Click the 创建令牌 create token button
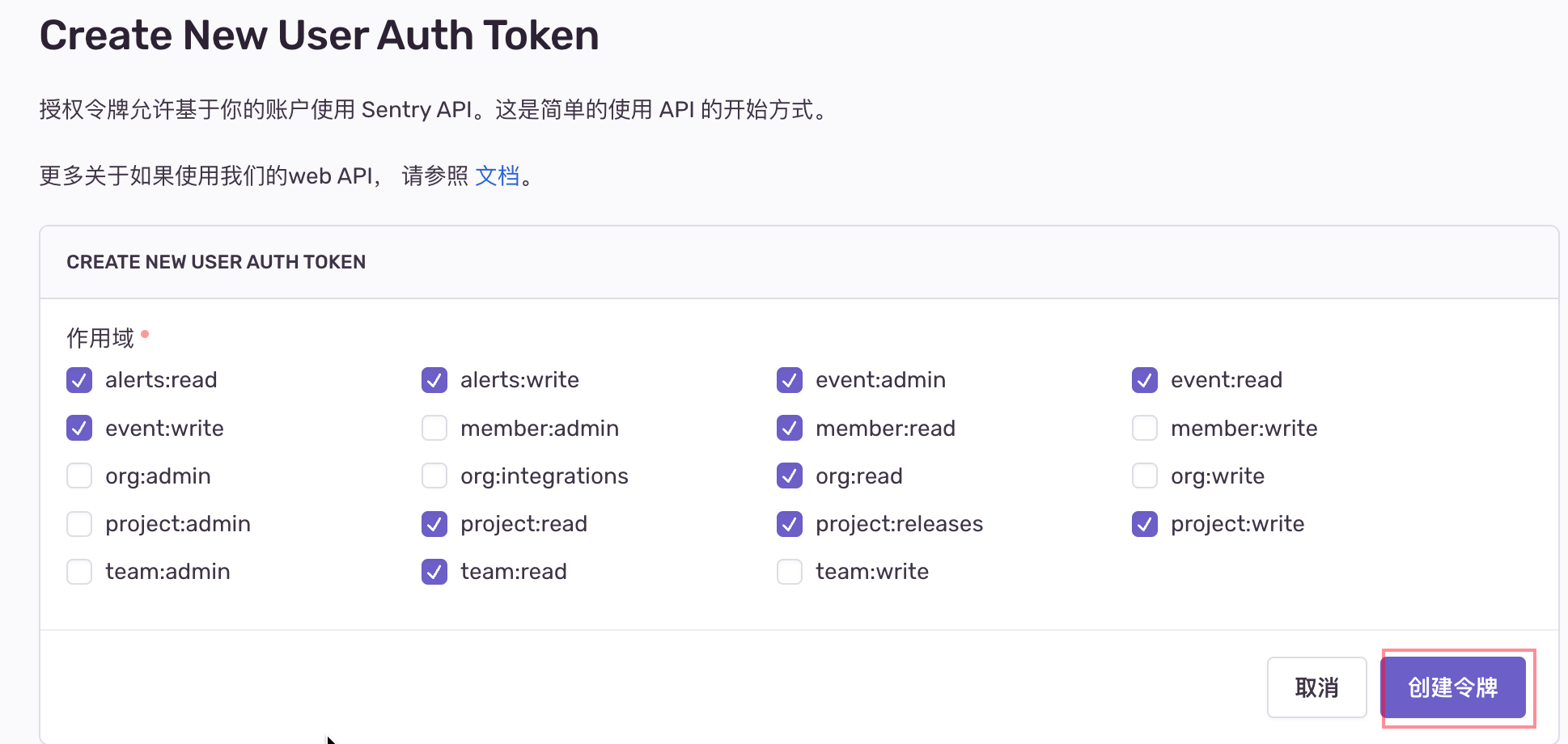1568x744 pixels. [x=1453, y=687]
